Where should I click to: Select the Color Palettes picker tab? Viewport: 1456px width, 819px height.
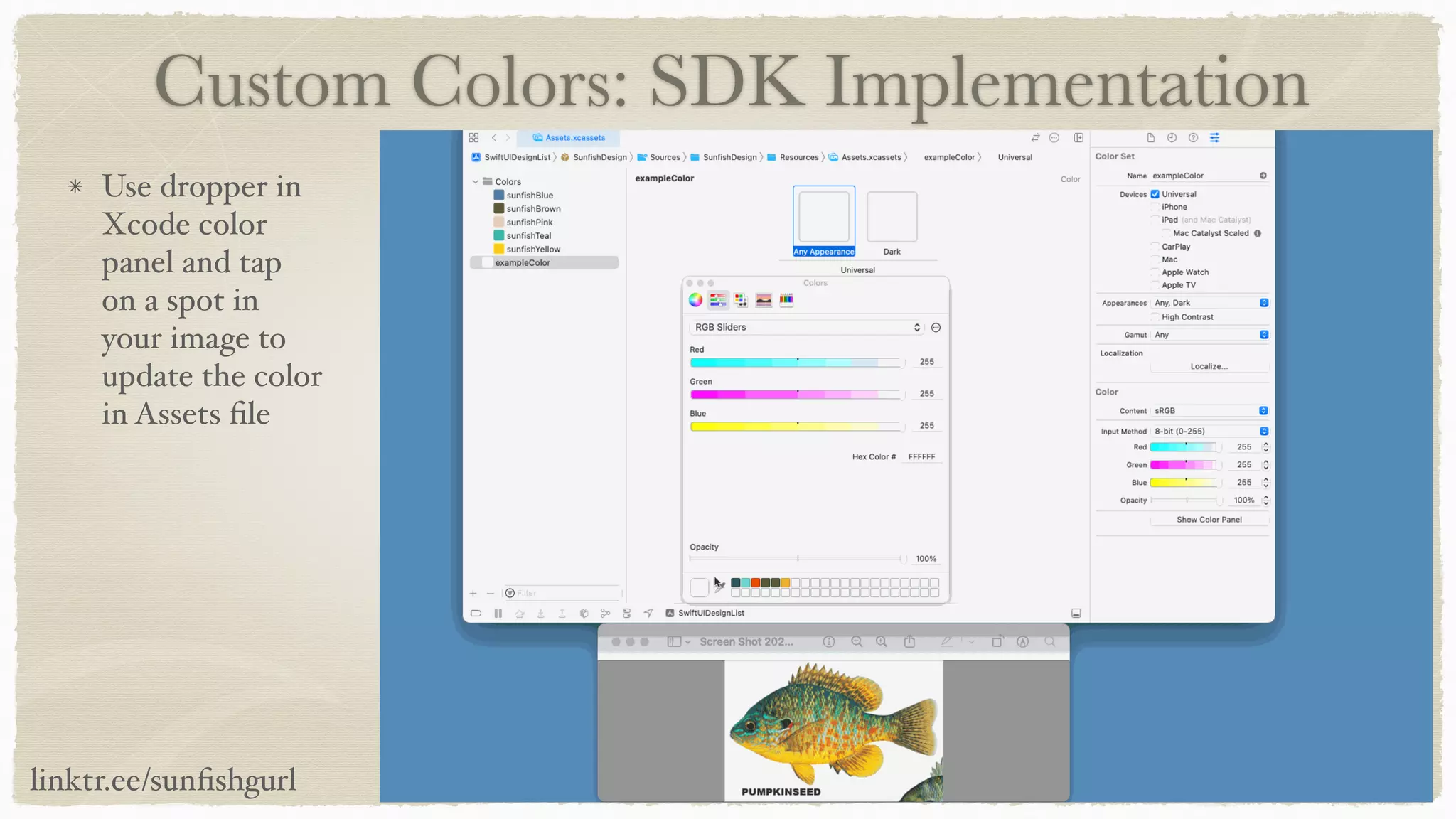(x=741, y=300)
